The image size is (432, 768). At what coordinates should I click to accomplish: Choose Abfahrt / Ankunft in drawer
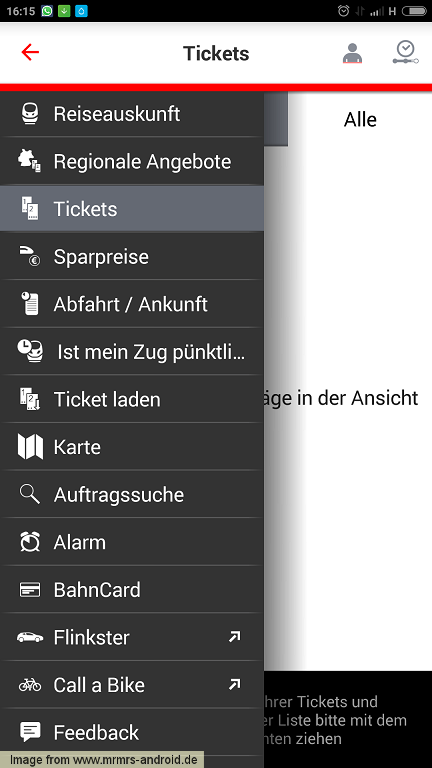[132, 304]
